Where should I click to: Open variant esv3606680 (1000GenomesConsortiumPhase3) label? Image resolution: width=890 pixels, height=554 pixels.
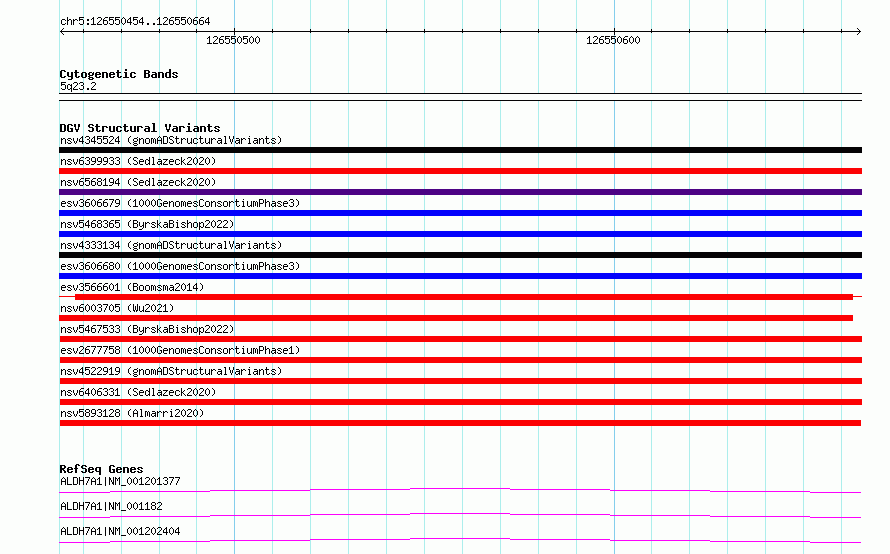tap(180, 266)
